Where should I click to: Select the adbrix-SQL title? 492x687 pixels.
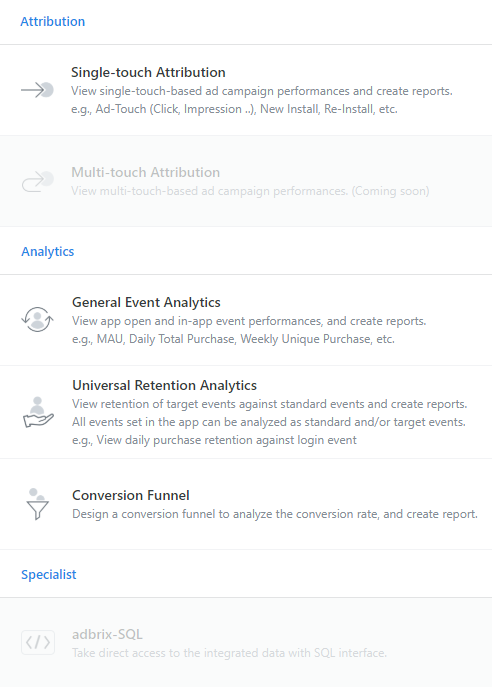(x=107, y=634)
